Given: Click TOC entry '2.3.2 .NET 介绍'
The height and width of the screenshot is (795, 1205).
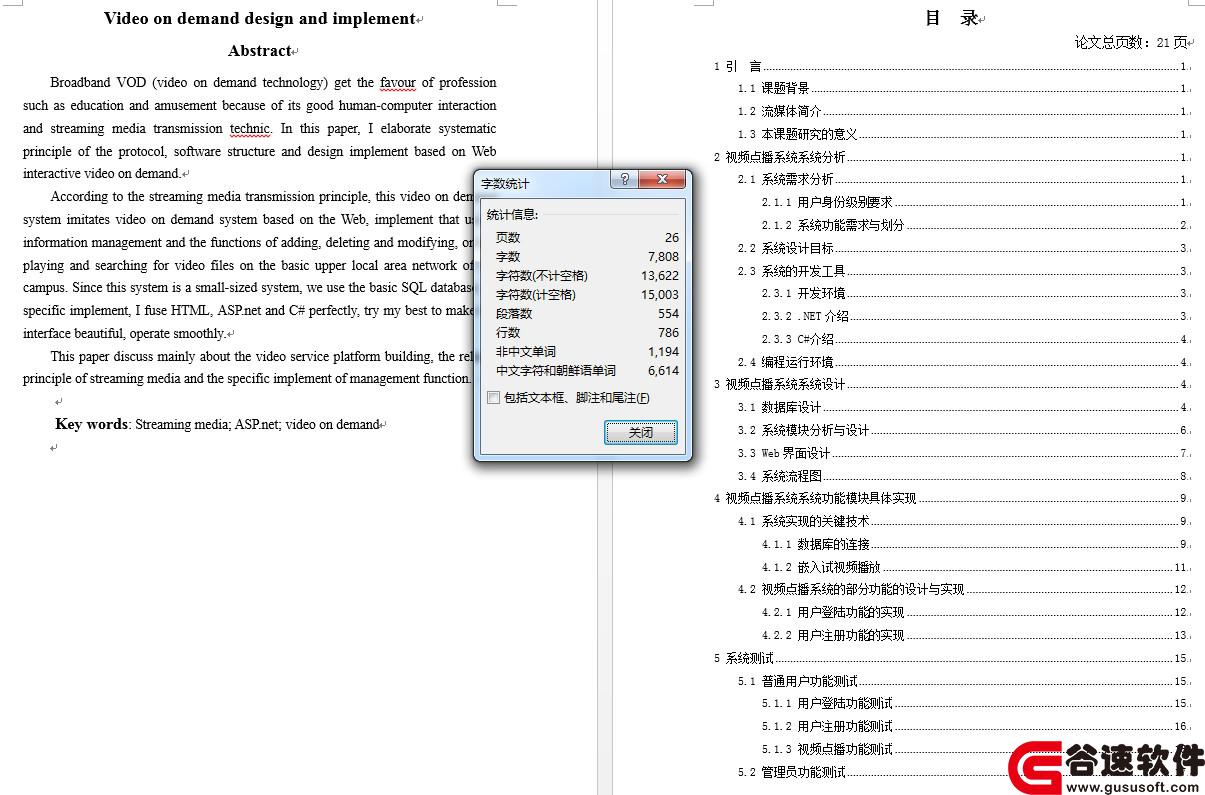Looking at the screenshot, I should (x=975, y=317).
